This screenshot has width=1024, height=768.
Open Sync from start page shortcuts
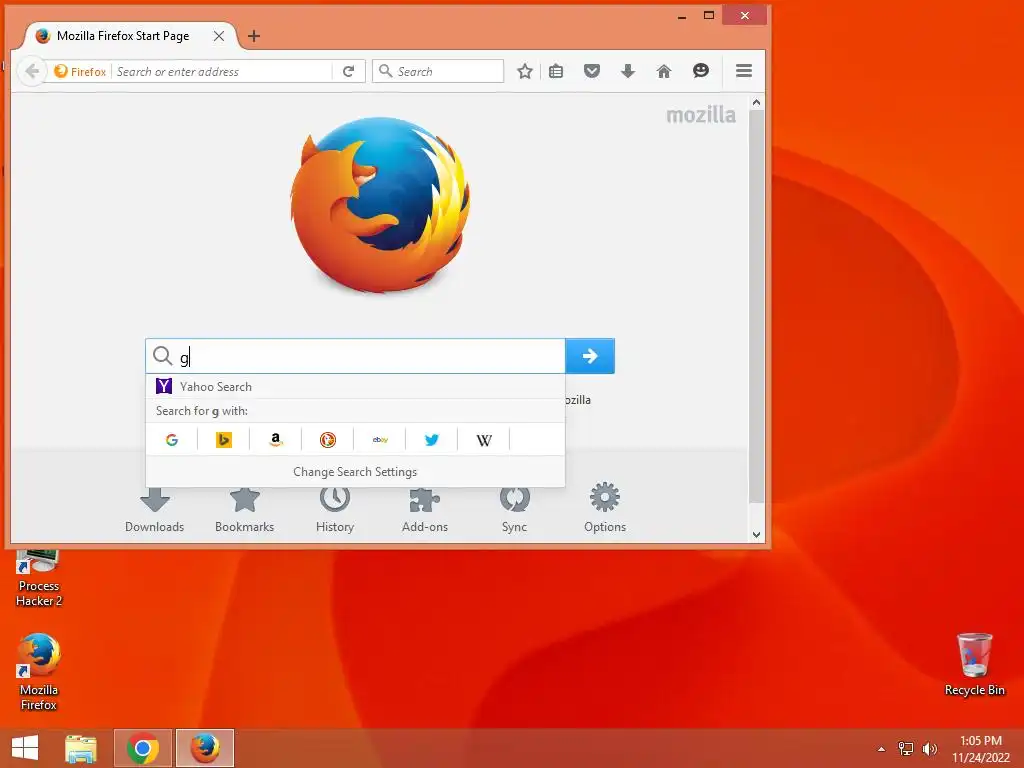click(515, 509)
